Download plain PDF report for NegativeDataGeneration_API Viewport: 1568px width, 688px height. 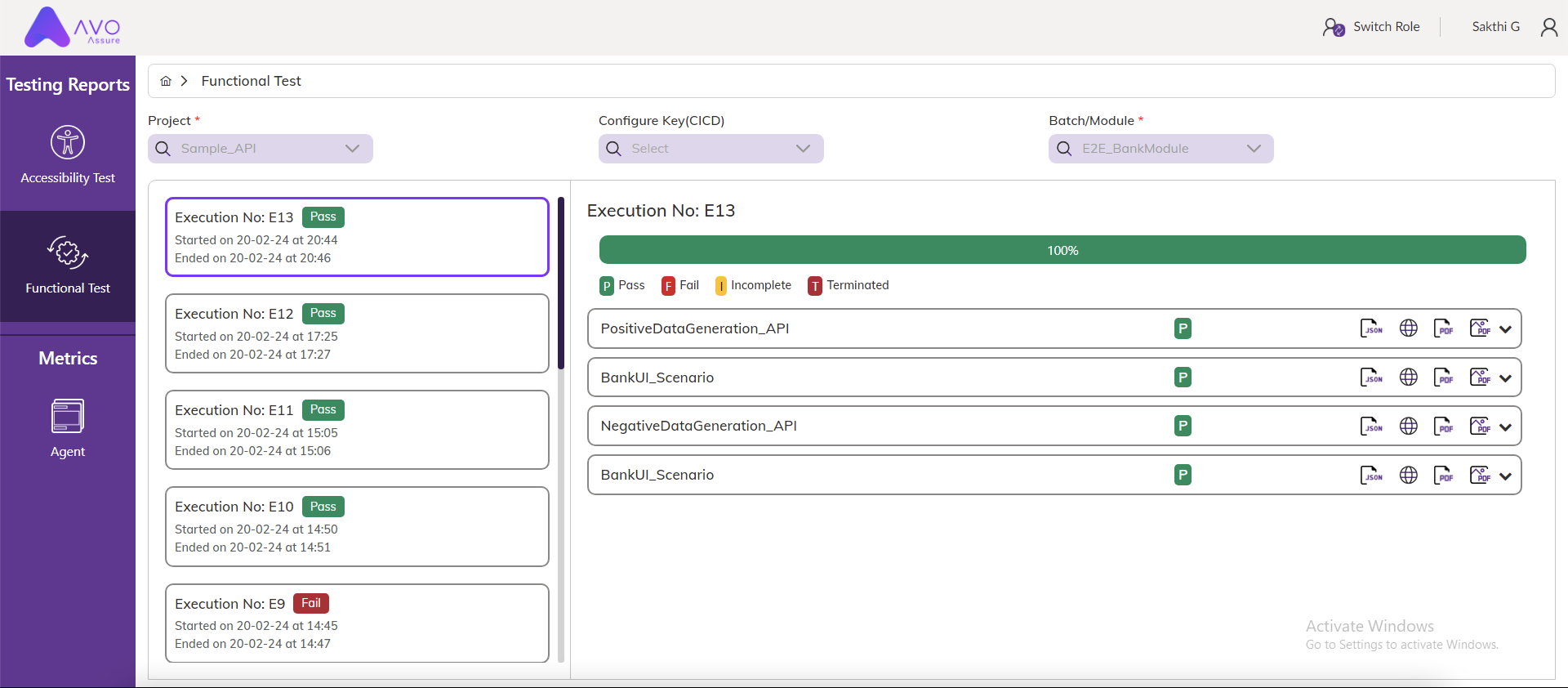tap(1444, 426)
